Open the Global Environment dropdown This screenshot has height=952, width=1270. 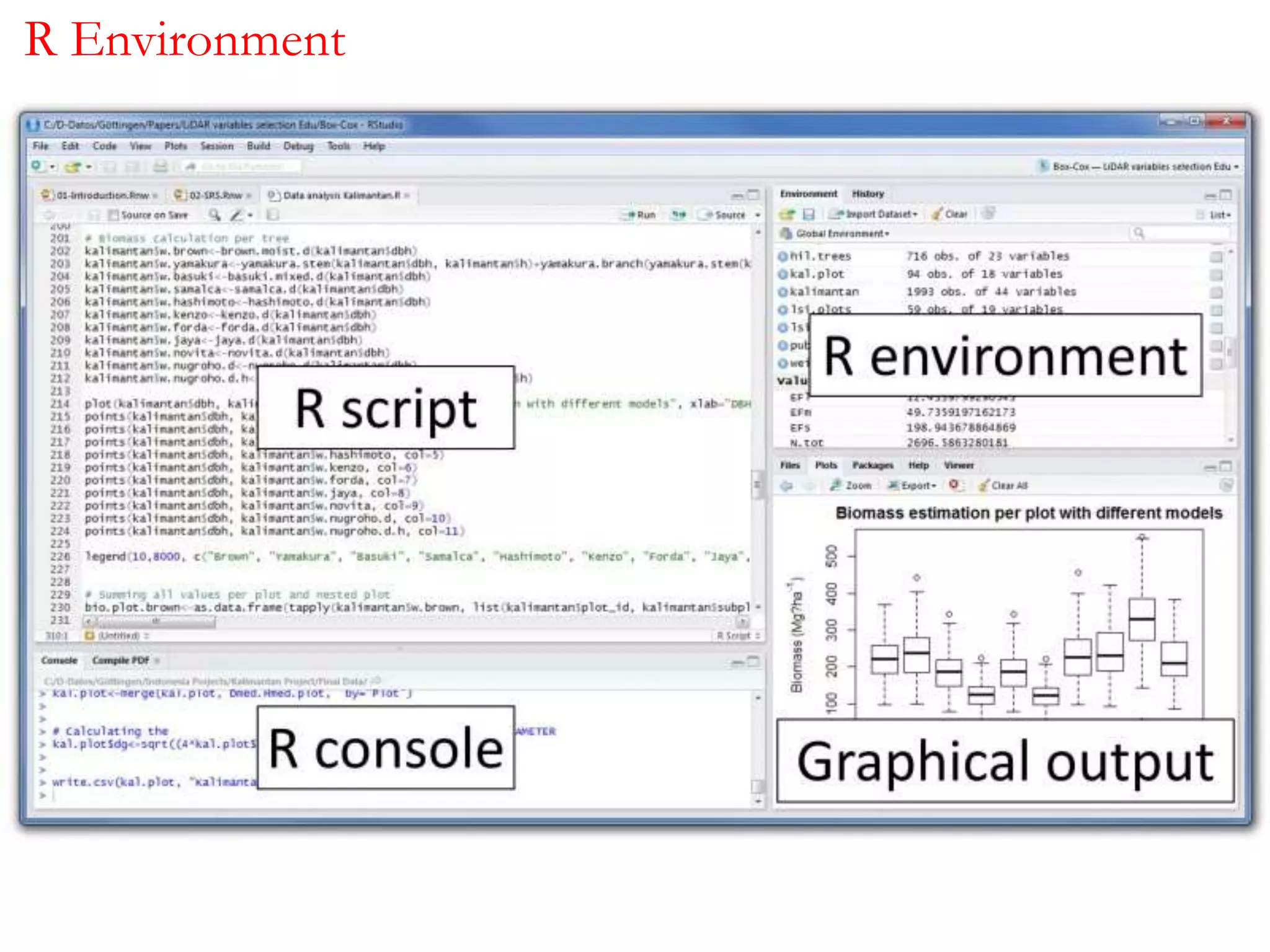tap(835, 234)
